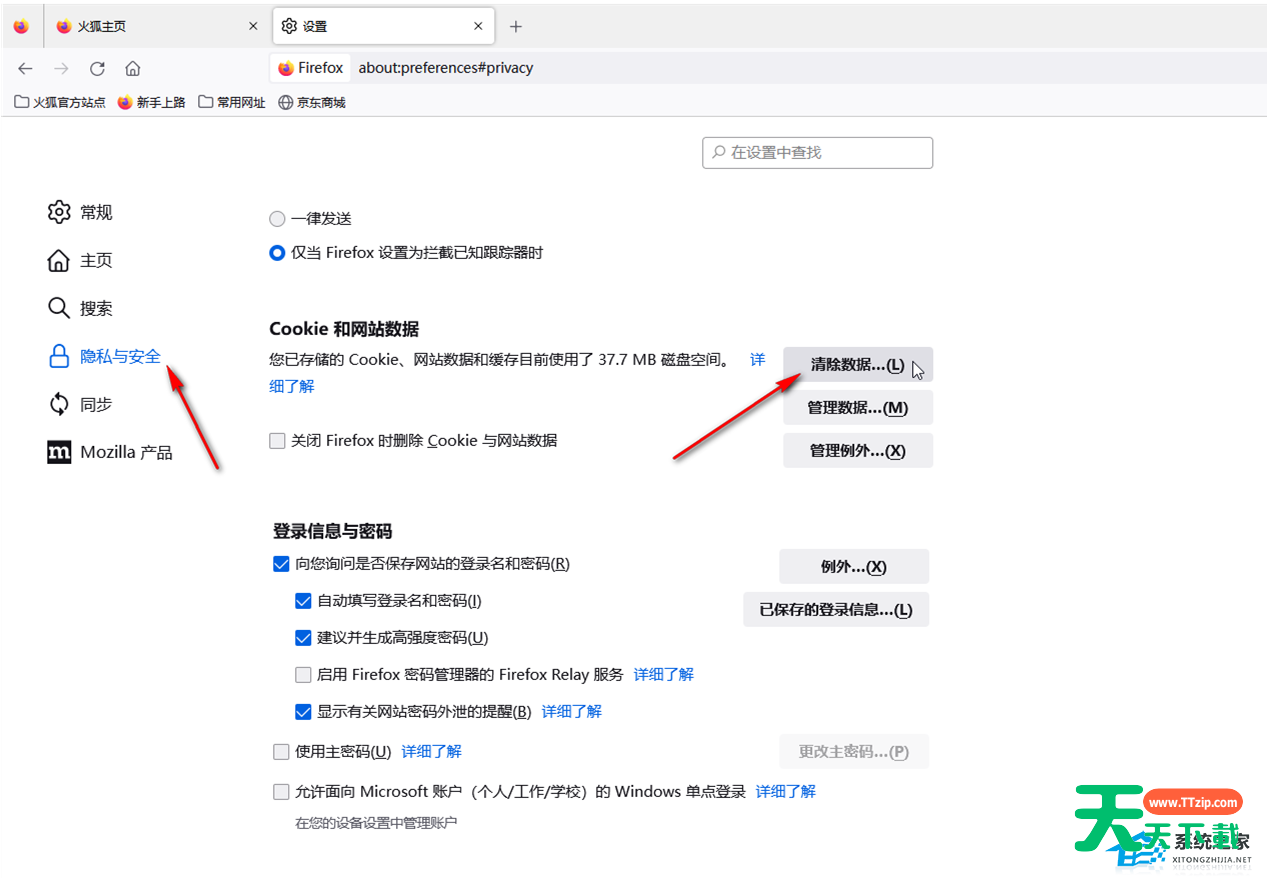
Task: Open 详细了解 link for Firefox Relay
Action: tap(664, 675)
